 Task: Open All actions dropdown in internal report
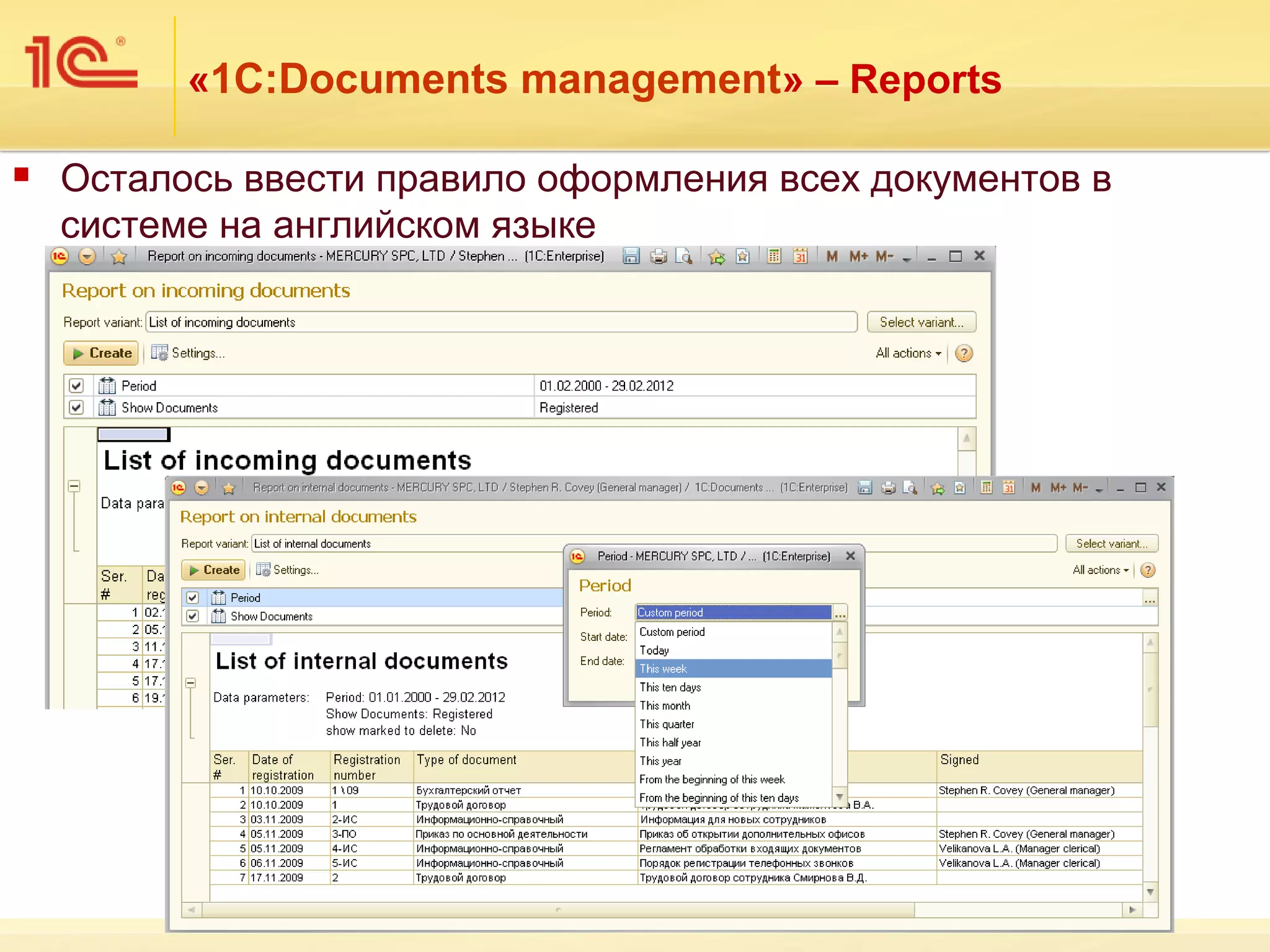pos(1101,570)
